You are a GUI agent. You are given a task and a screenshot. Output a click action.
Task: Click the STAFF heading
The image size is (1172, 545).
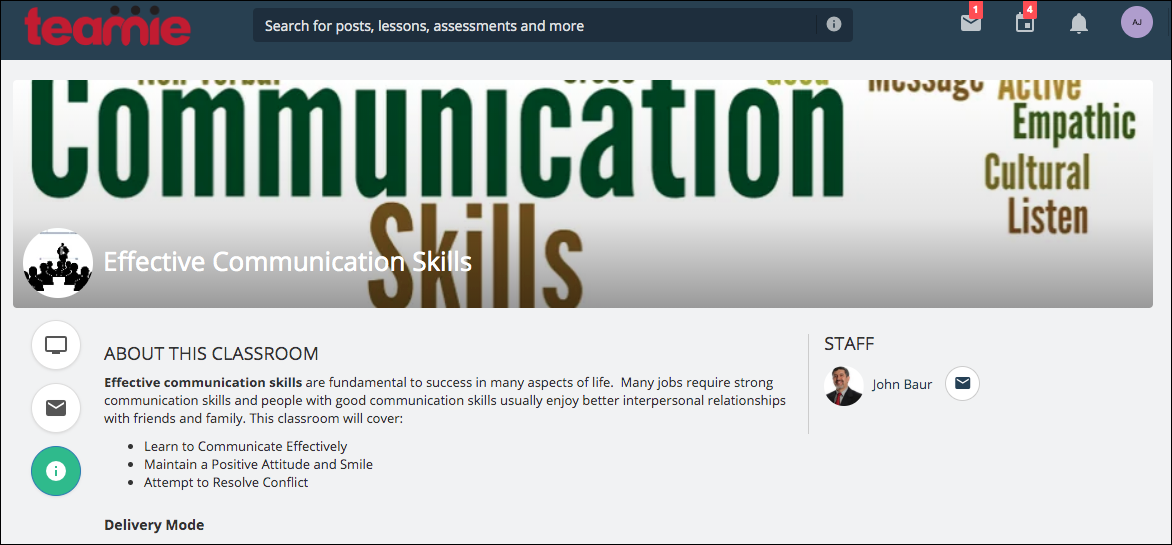click(849, 344)
